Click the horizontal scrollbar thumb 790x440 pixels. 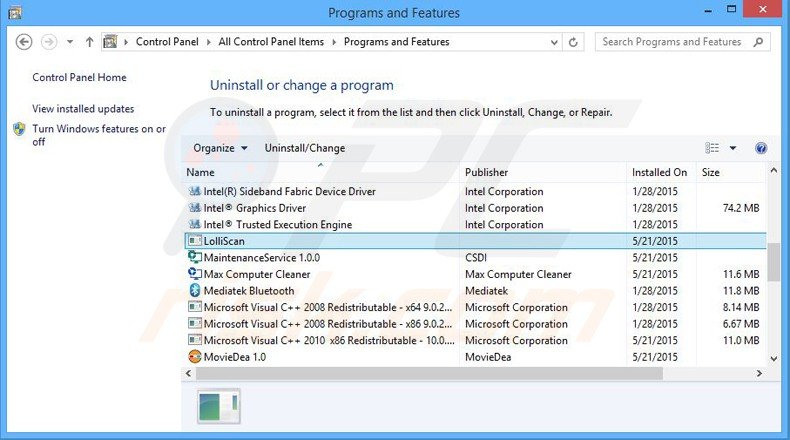pyautogui.click(x=429, y=373)
